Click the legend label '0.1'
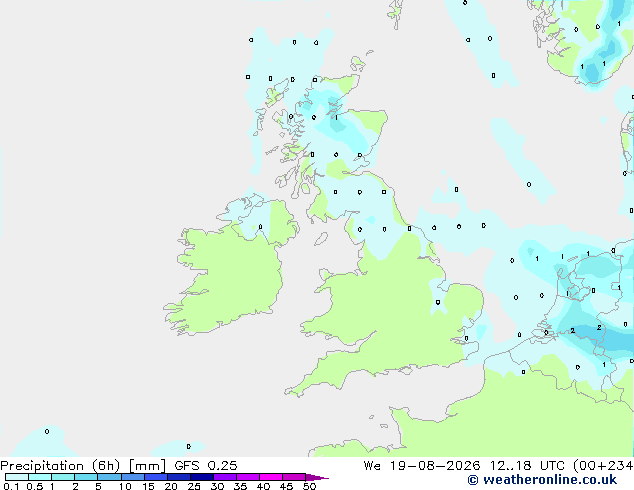Viewport: 634px width, 490px height. pyautogui.click(x=11, y=486)
